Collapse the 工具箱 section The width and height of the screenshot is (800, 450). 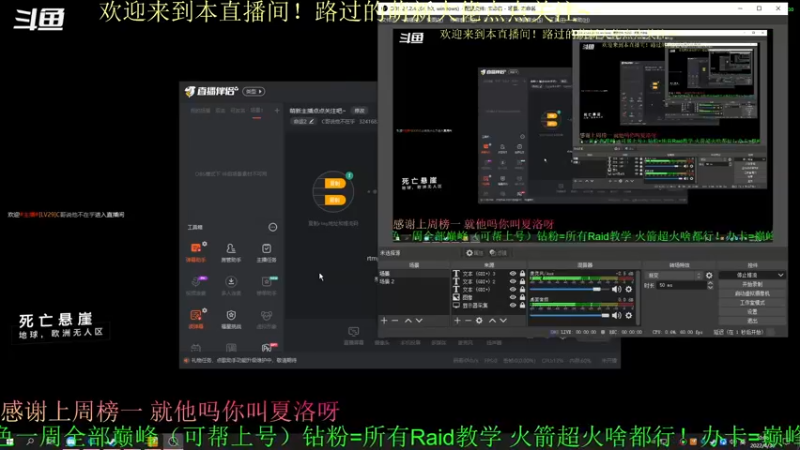(273, 227)
